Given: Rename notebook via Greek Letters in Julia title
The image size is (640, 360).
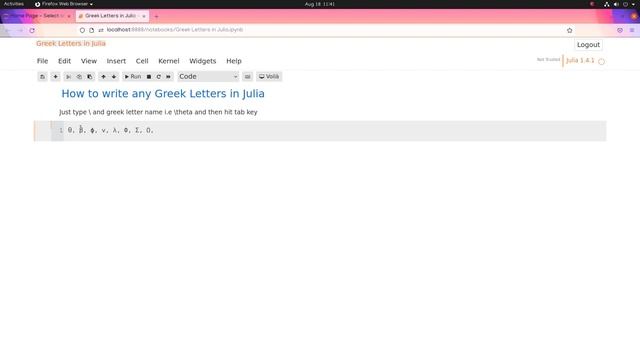Looking at the screenshot, I should click(x=71, y=43).
